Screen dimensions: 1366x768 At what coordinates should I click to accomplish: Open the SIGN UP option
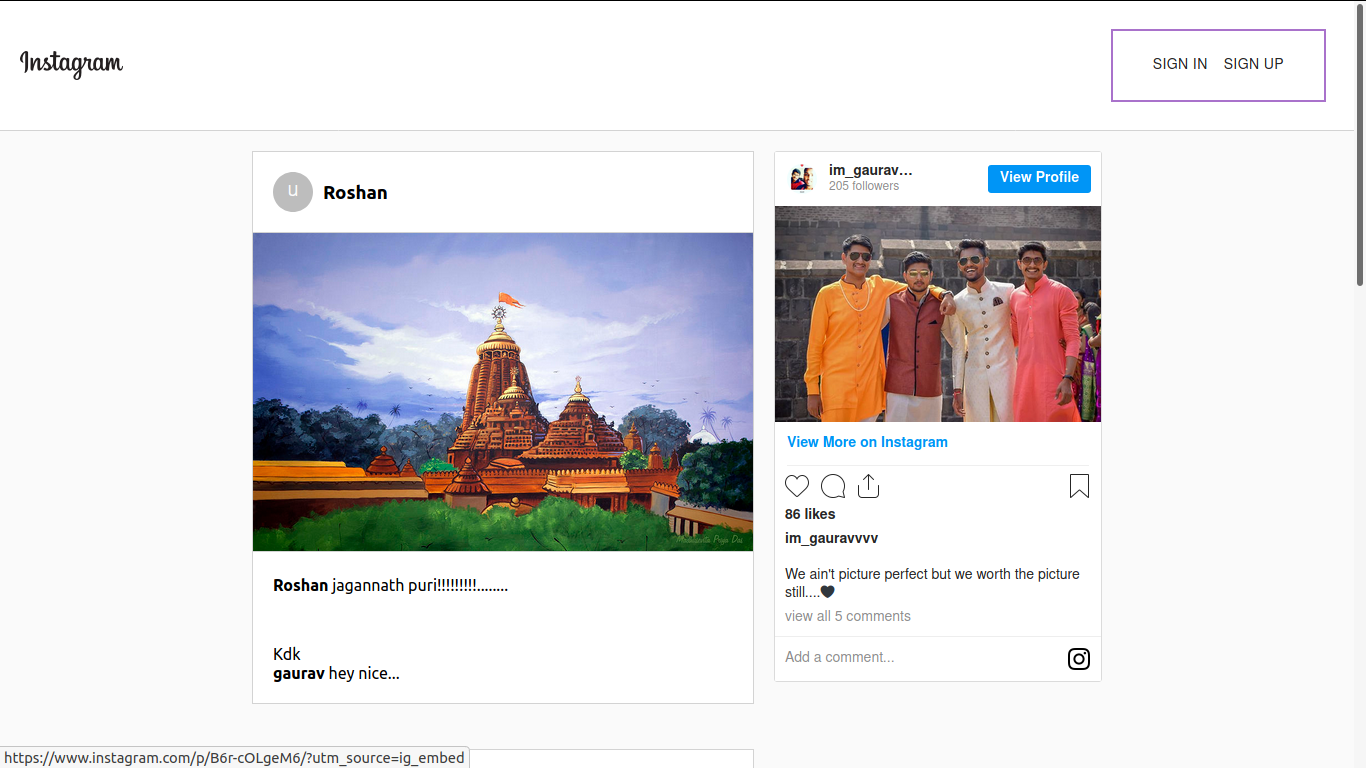1253,64
